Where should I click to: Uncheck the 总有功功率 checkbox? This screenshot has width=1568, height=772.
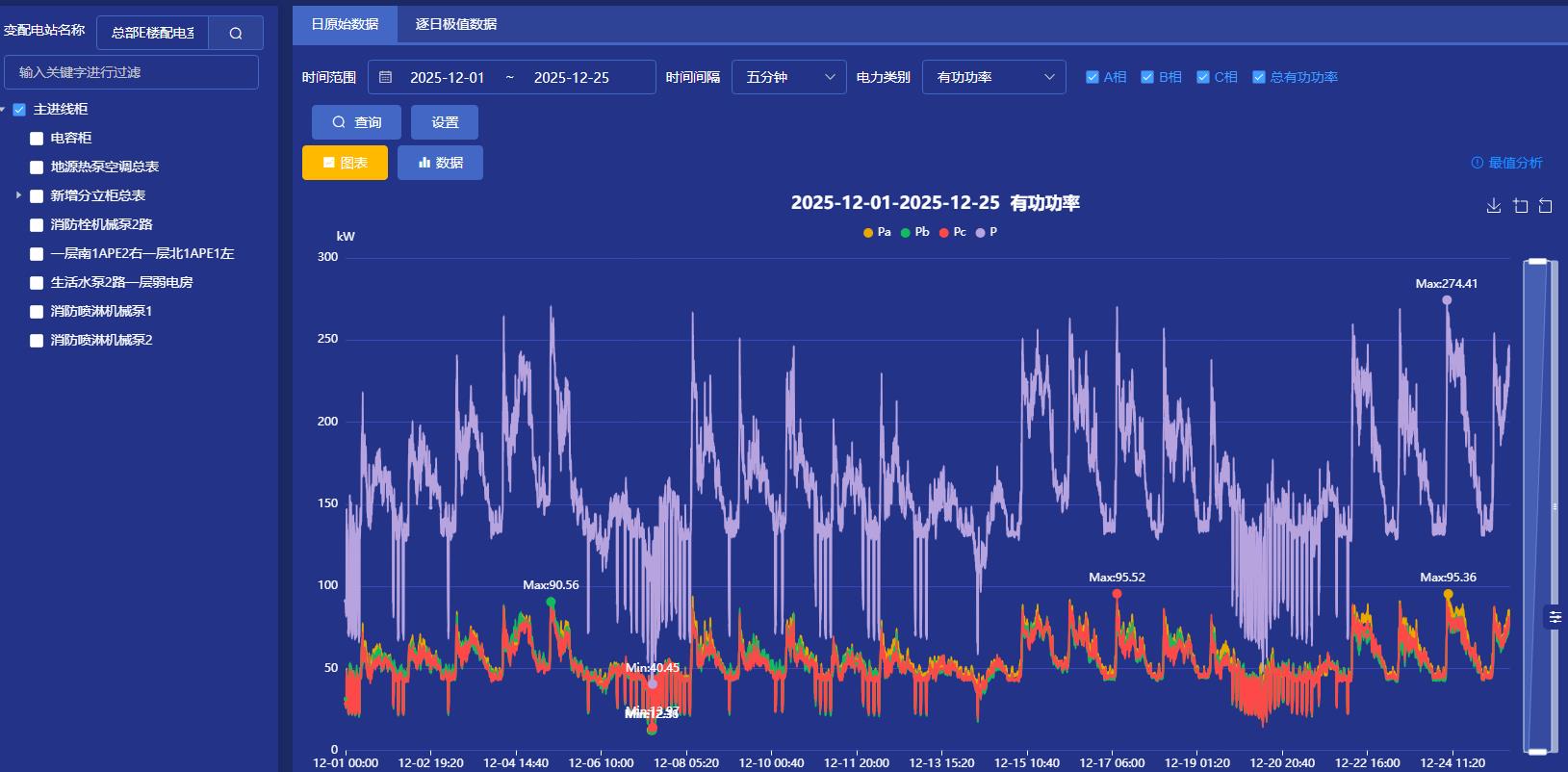pos(1258,77)
